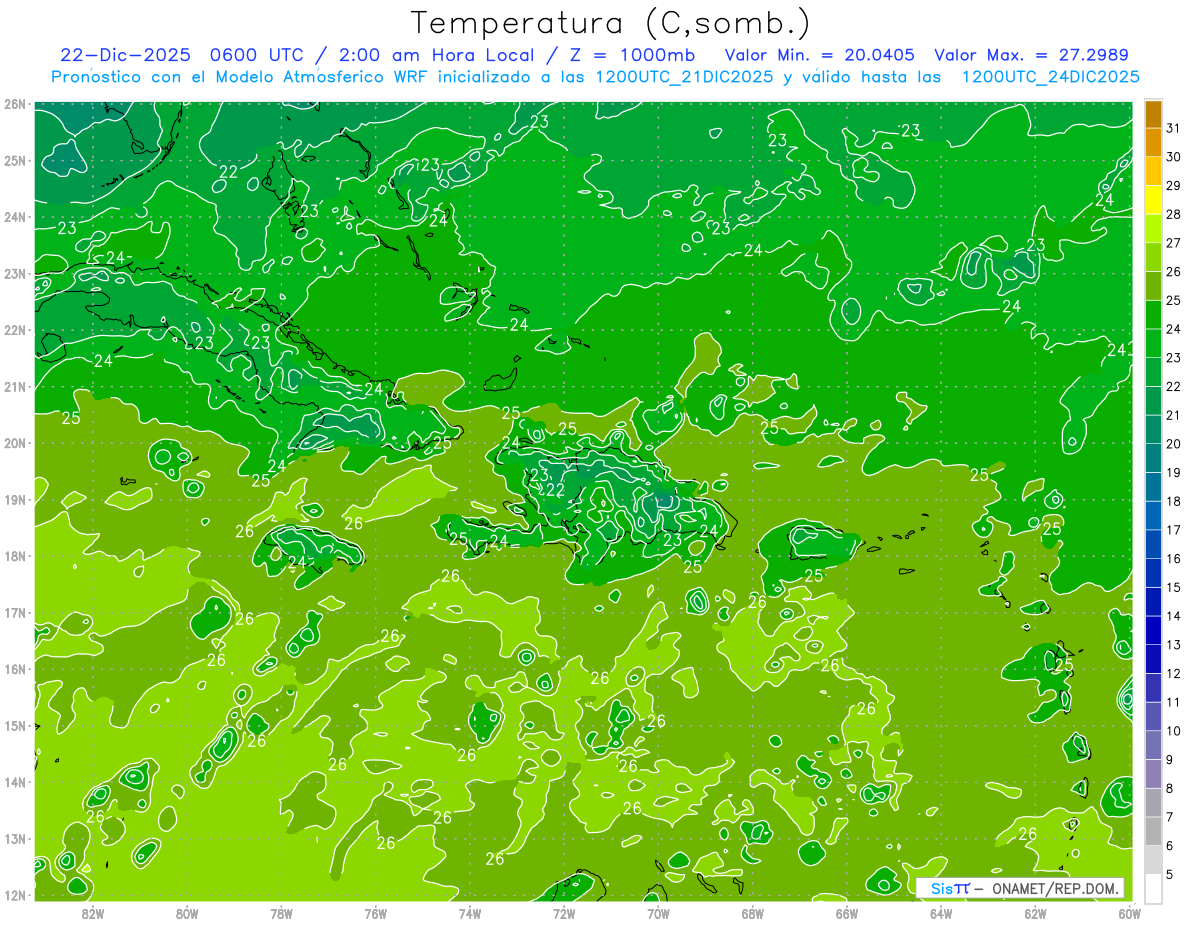This screenshot has height=927, width=1200.
Task: Click the 60W longitude axis label
Action: (1130, 912)
